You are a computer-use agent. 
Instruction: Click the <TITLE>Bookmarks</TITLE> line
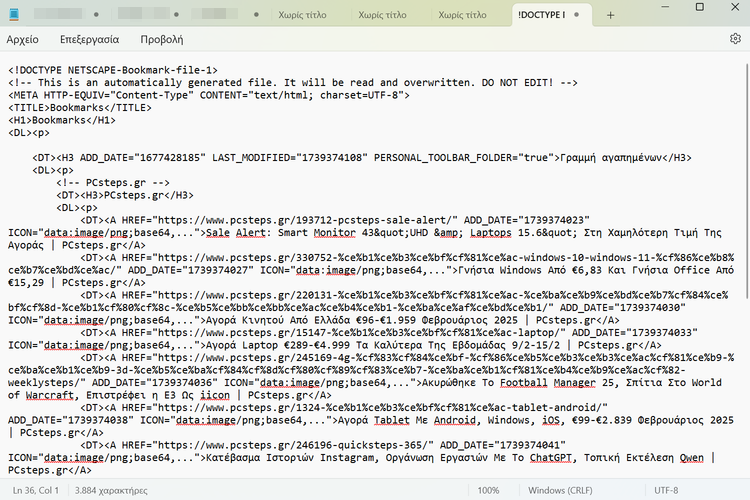coord(80,108)
